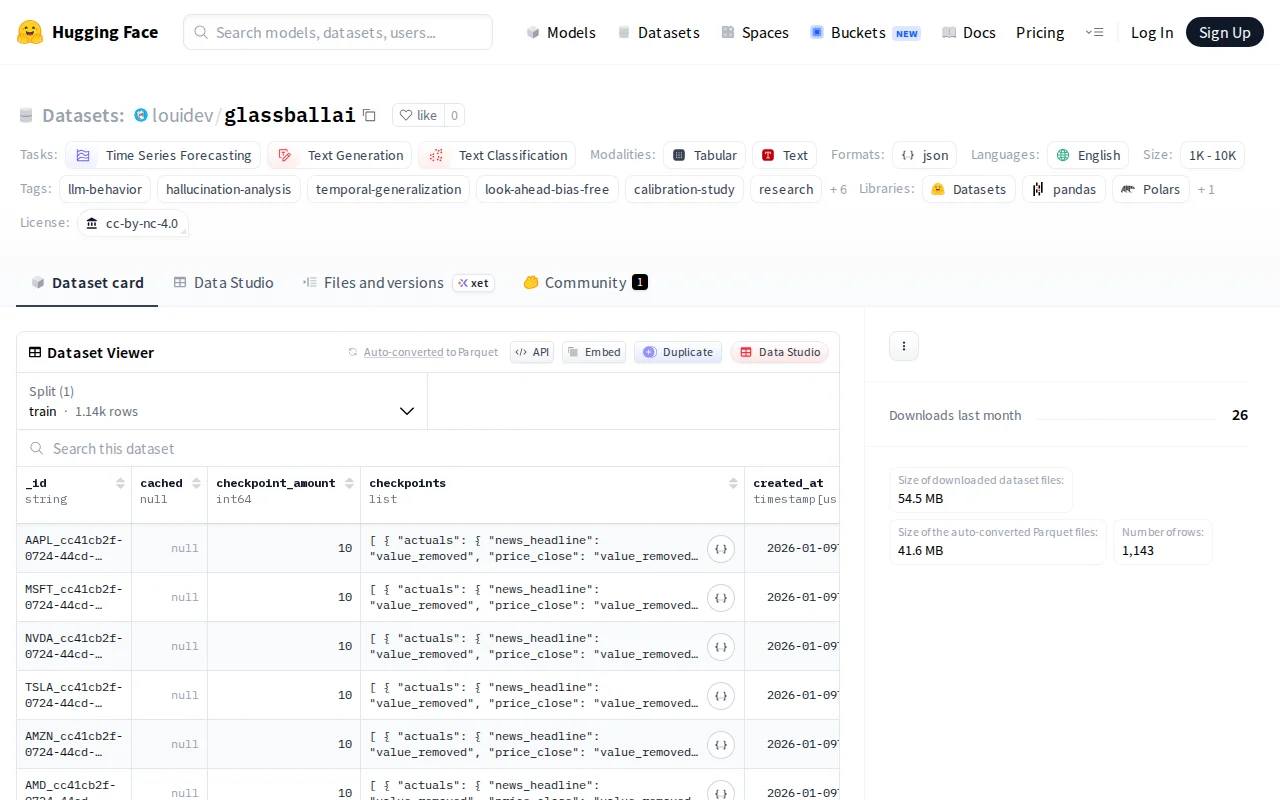
Task: Sort by the checkpoint_amount column
Action: pos(350,483)
